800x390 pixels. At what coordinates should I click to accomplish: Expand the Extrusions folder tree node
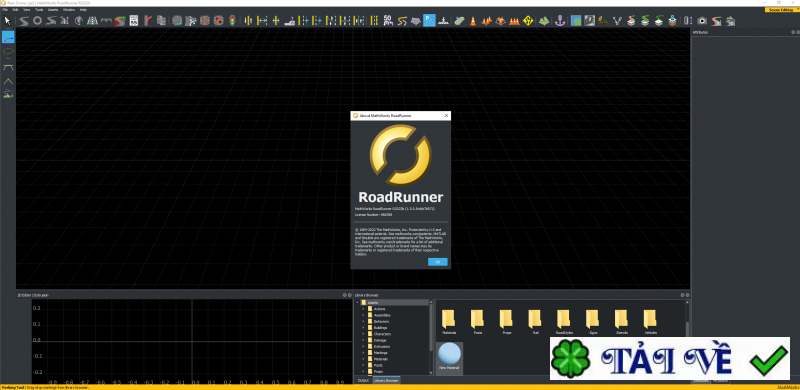[363, 346]
